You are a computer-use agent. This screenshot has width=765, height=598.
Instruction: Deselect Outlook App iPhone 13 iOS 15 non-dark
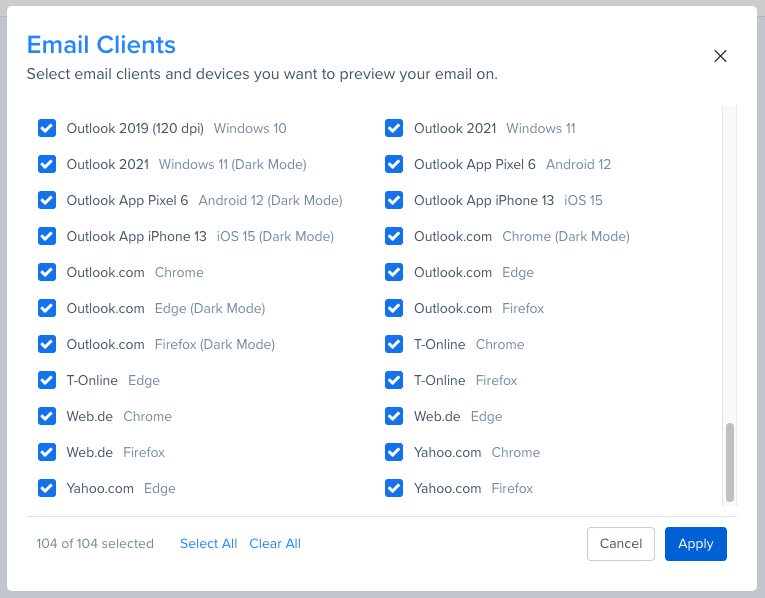394,200
